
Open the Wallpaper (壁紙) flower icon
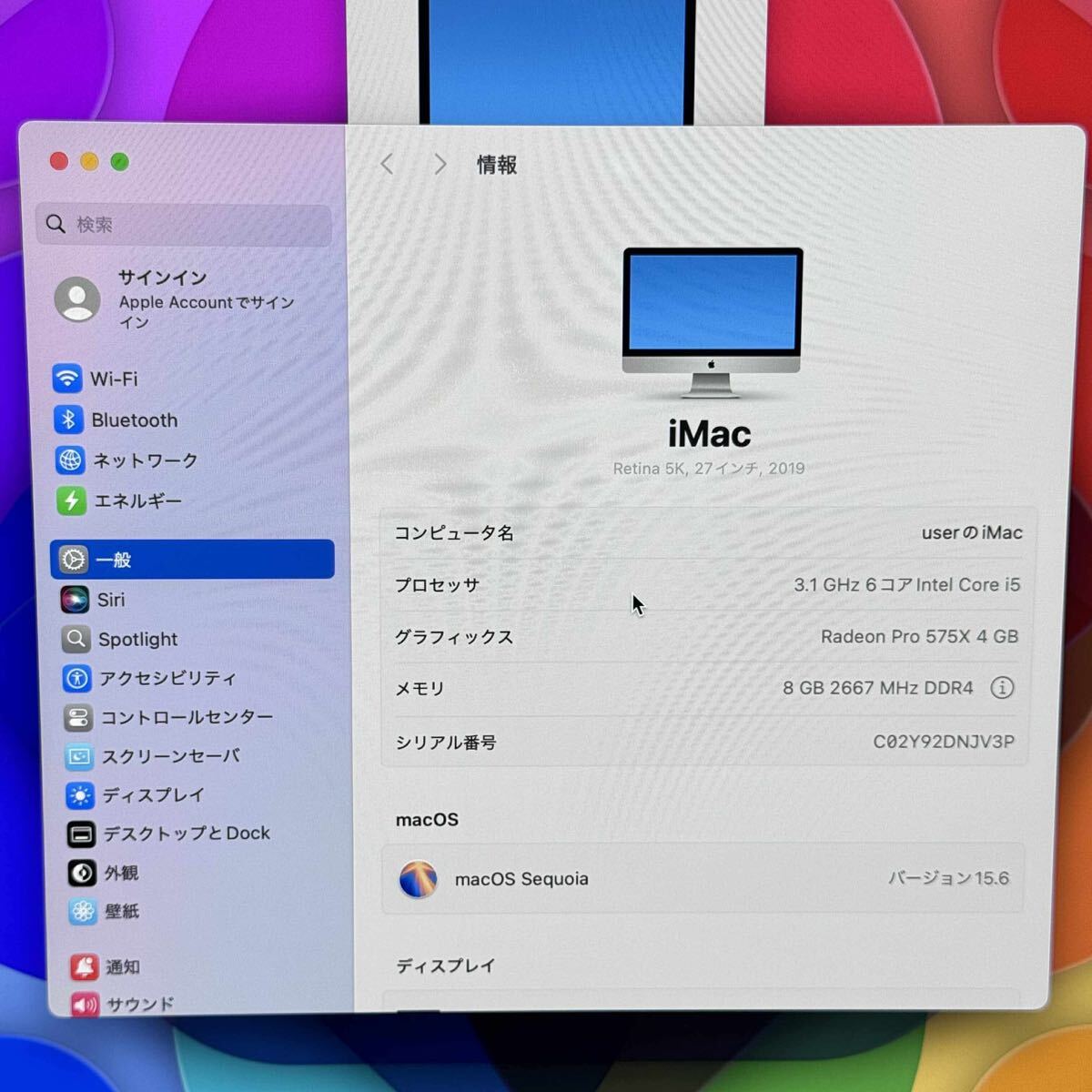pos(83,911)
